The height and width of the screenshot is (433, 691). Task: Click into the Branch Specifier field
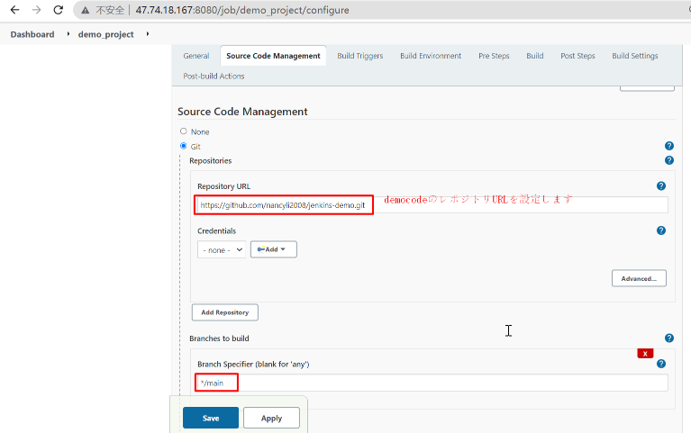432,383
